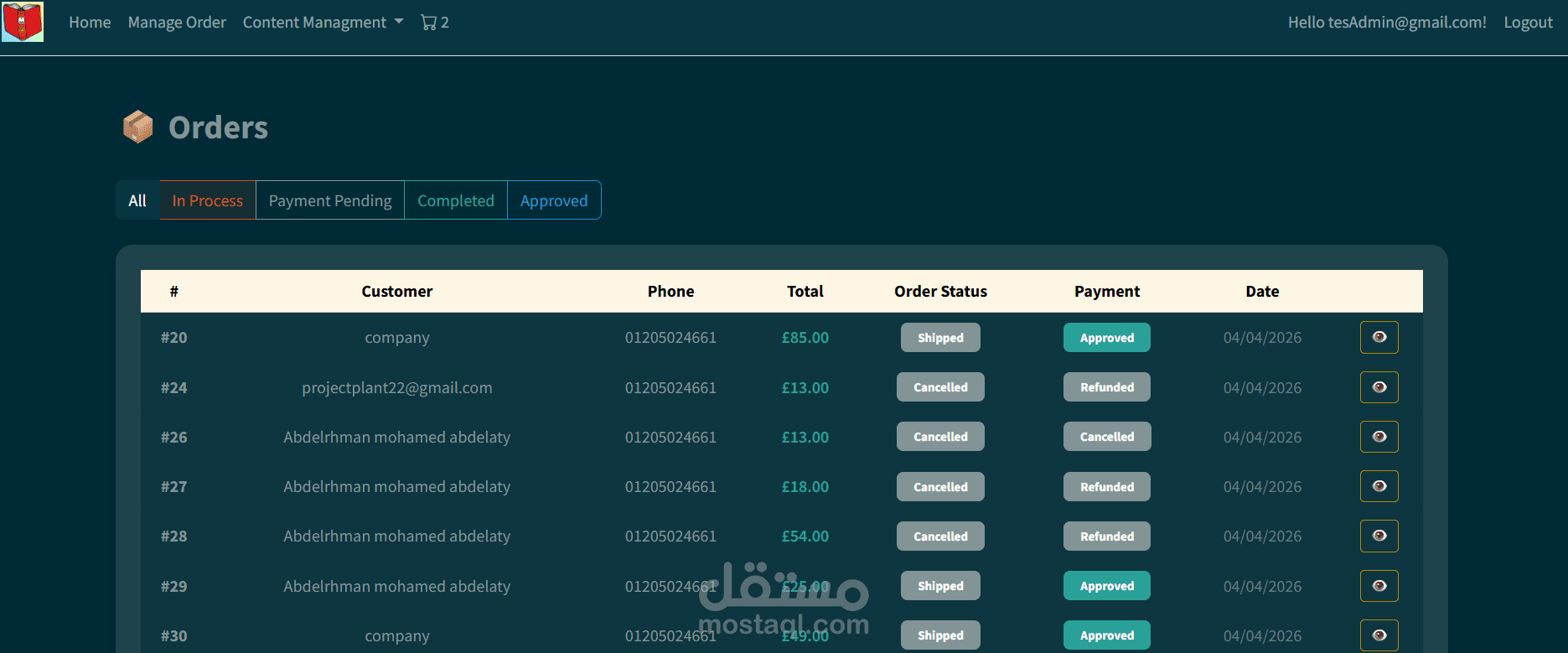Click Approved payment badge of order #30
The height and width of the screenshot is (653, 1568).
1107,635
